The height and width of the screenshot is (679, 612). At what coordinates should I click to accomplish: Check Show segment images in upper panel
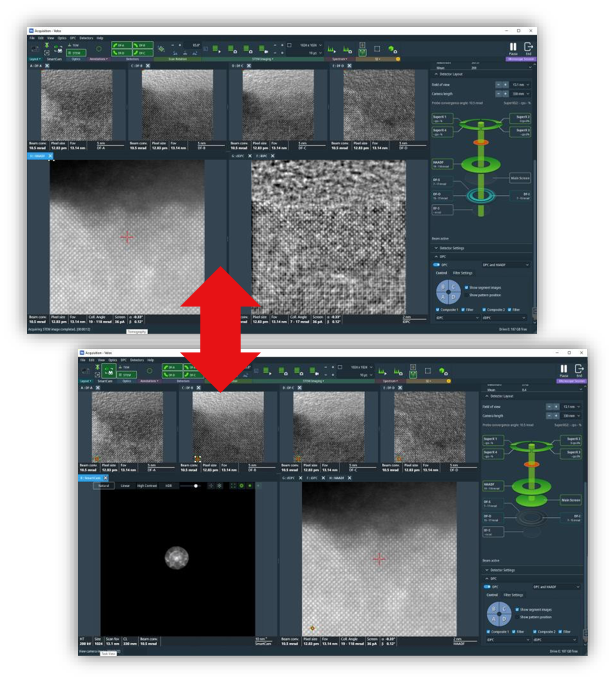[x=467, y=288]
